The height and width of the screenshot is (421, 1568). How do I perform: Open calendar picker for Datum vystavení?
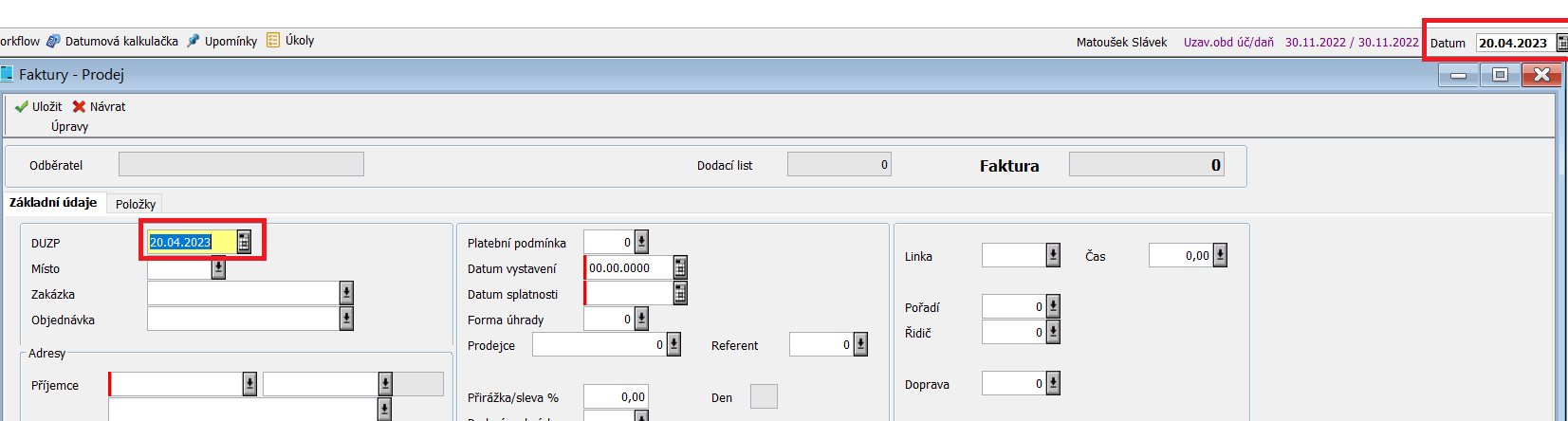[x=680, y=268]
